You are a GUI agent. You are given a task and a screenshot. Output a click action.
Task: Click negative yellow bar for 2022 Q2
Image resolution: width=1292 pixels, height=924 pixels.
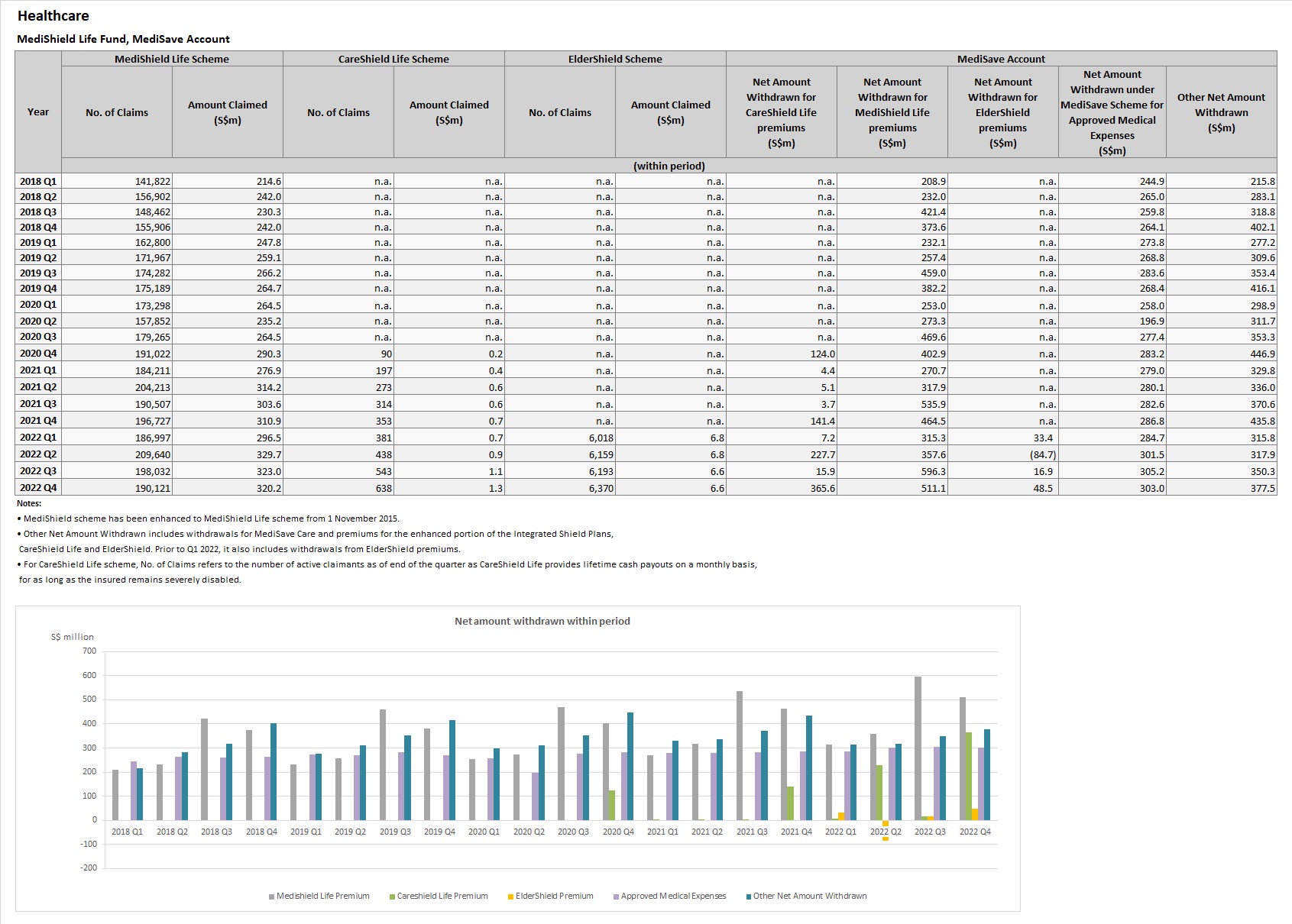[886, 830]
